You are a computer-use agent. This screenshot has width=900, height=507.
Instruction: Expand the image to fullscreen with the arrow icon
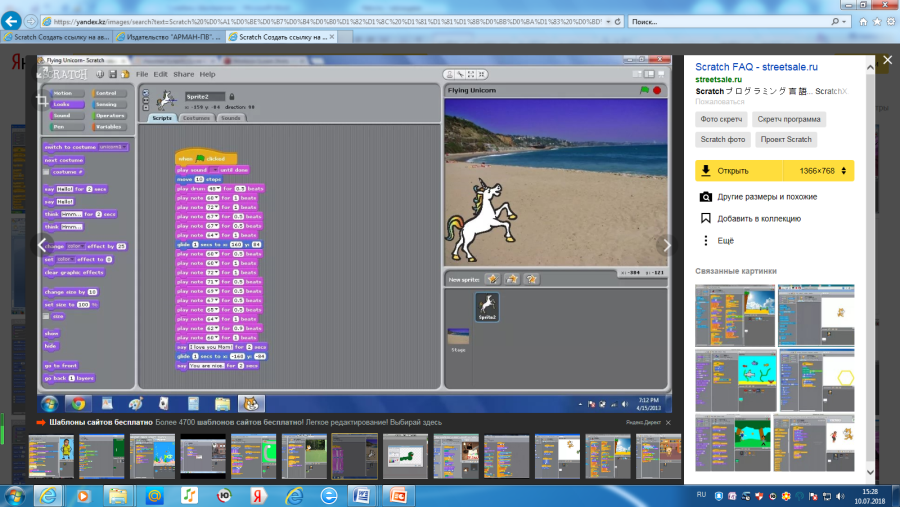(42, 73)
